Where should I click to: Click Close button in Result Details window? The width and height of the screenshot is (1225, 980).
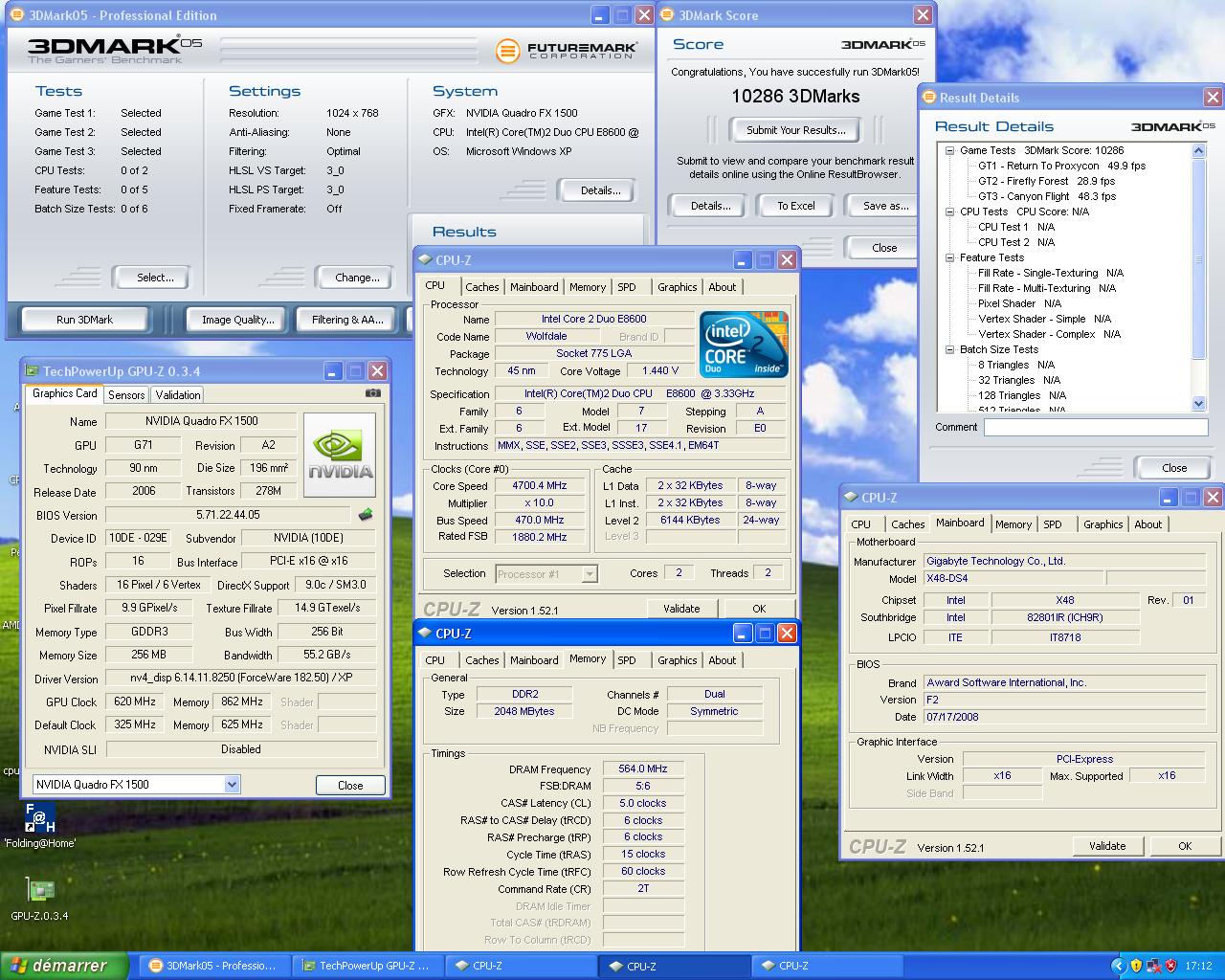click(1174, 468)
